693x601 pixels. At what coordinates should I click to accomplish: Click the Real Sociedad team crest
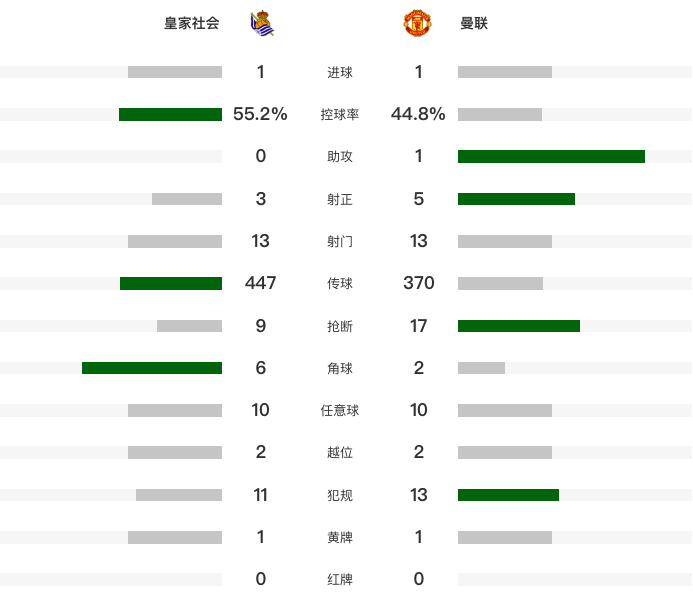262,23
